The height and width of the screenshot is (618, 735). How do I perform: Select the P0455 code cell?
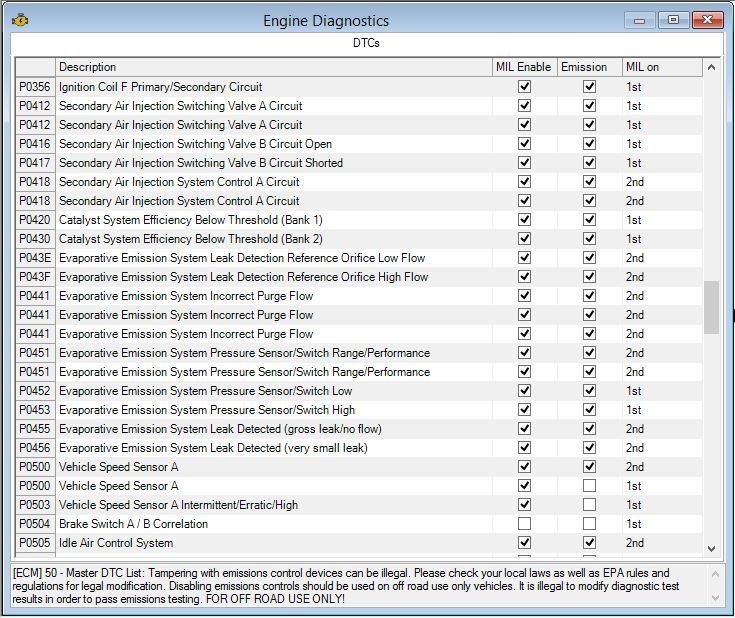[x=35, y=429]
